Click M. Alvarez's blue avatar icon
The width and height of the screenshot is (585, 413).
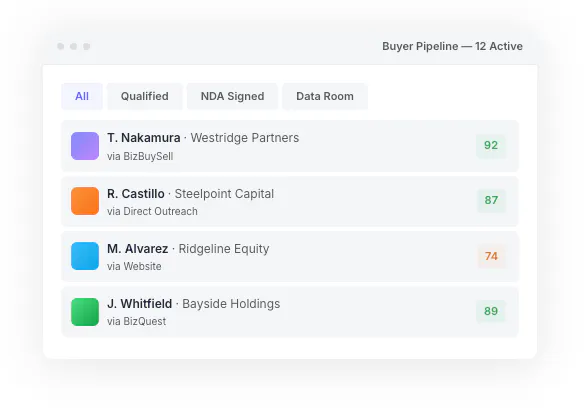point(85,256)
